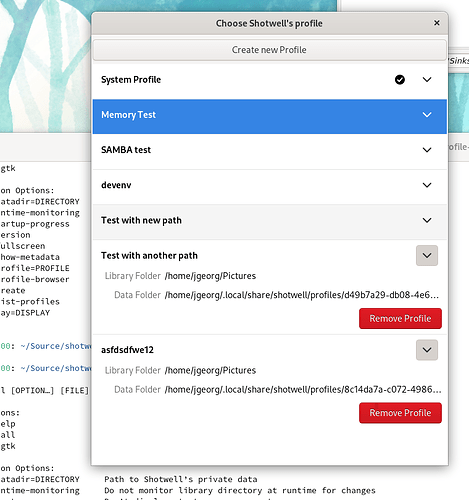Expand the SAMBA test profile chevron
Screen dimensions: 469x500
pyautogui.click(x=427, y=150)
